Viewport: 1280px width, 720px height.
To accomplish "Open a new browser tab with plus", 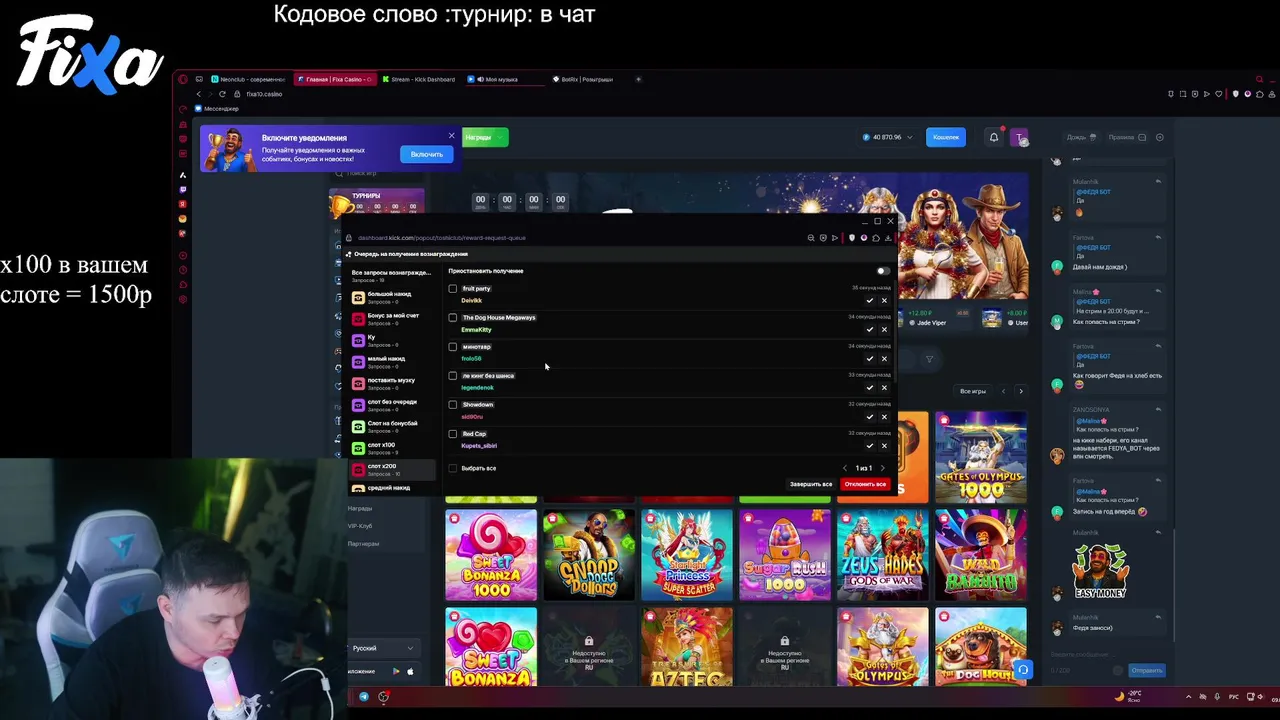I will coord(639,79).
